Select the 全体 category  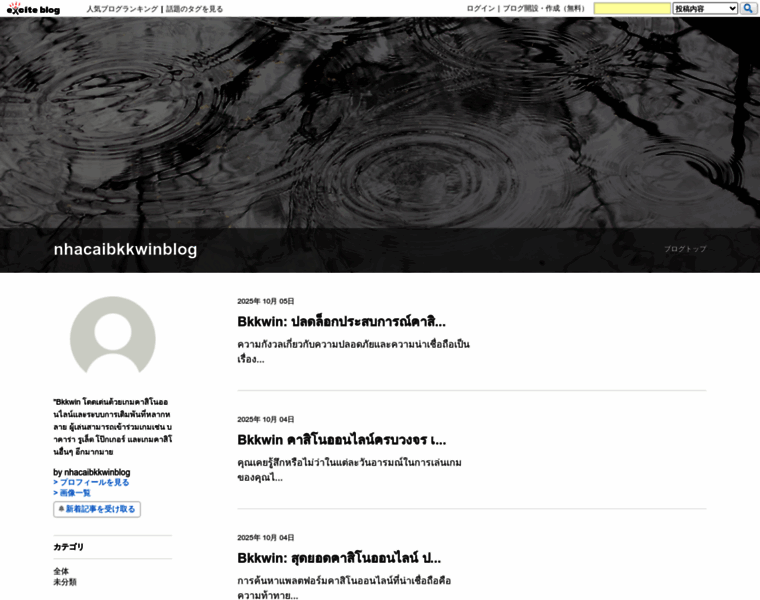click(61, 571)
